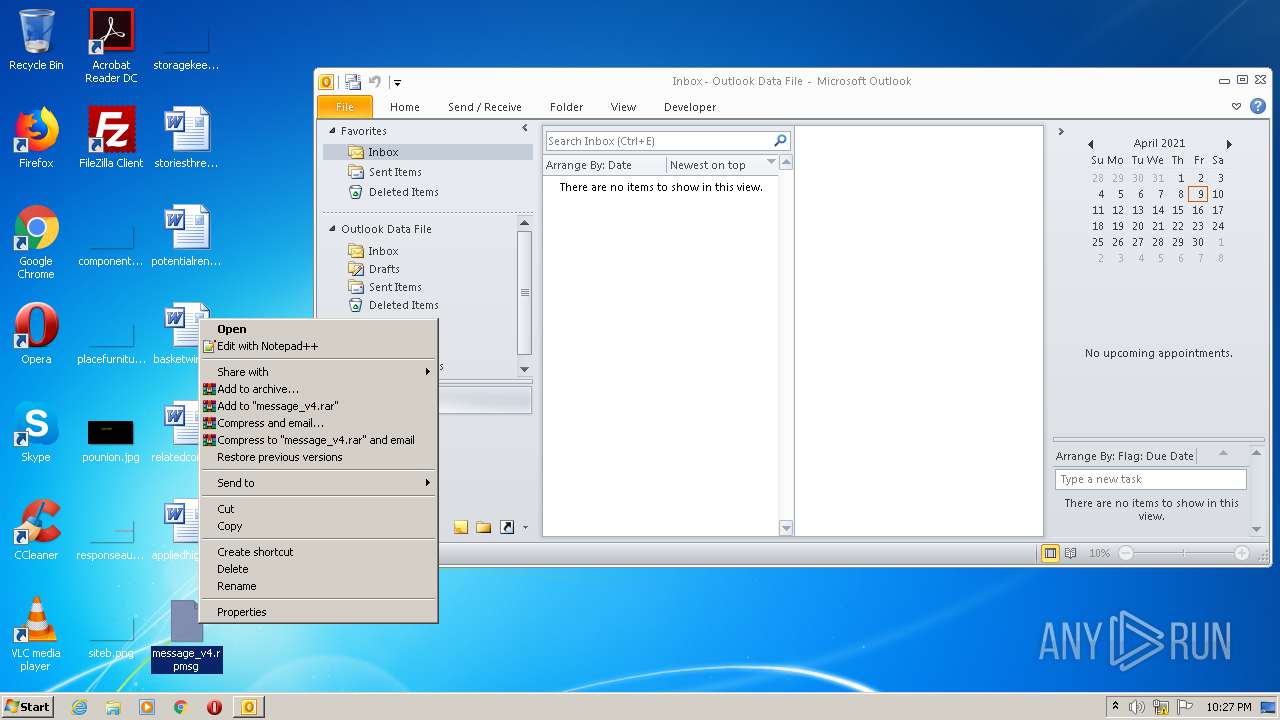Open the Developer ribbon tab
Viewport: 1280px width, 720px height.
(x=690, y=107)
